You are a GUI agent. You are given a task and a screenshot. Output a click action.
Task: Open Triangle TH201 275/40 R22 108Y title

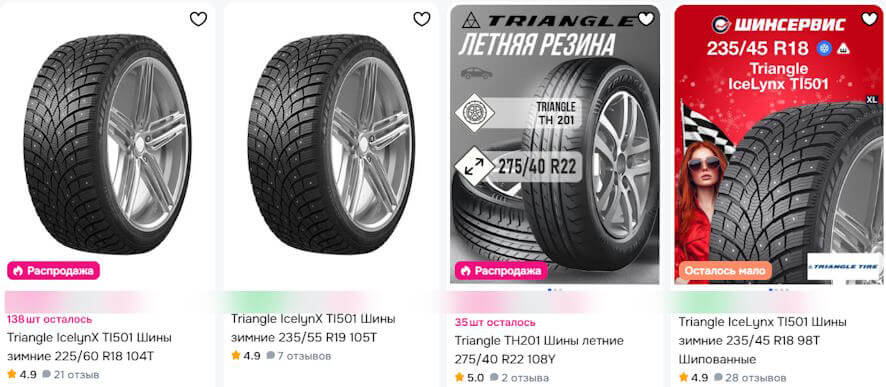pos(539,350)
